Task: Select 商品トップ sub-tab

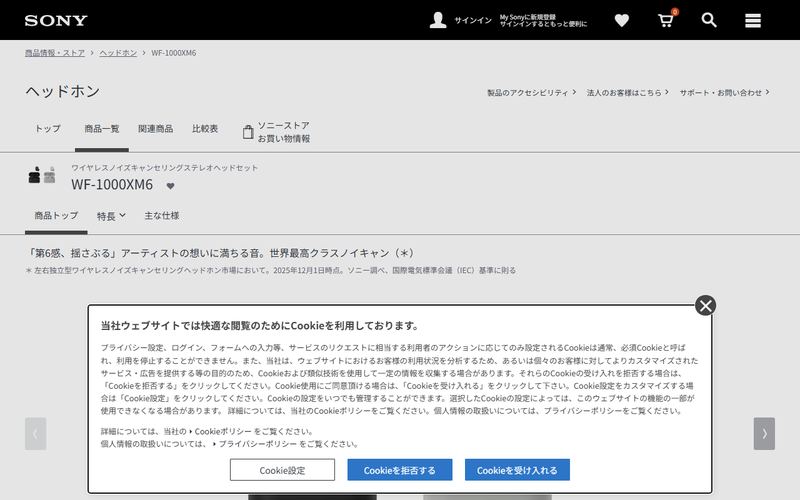Action: 56,216
